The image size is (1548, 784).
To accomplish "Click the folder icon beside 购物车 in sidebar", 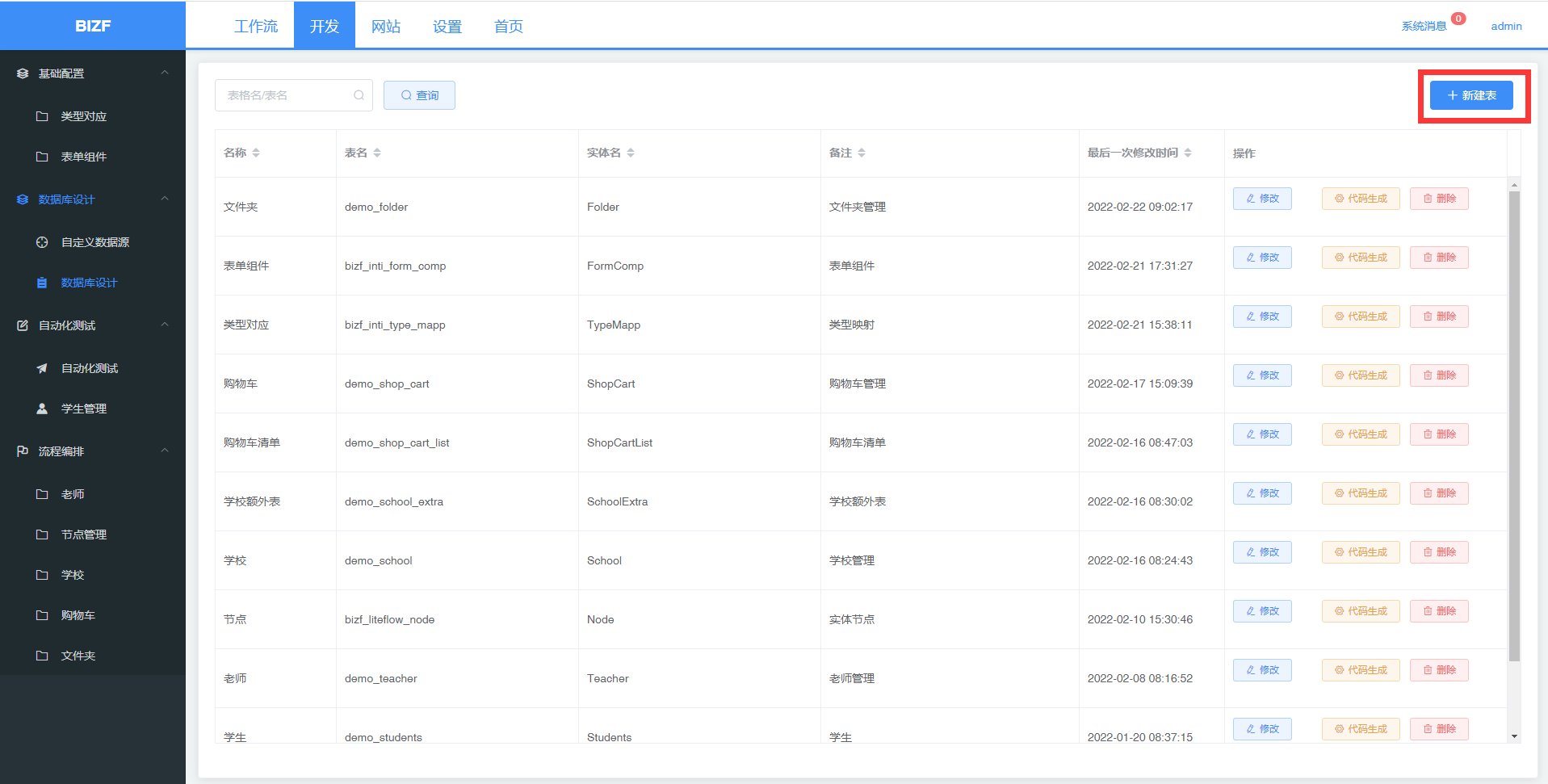I will 42,615.
